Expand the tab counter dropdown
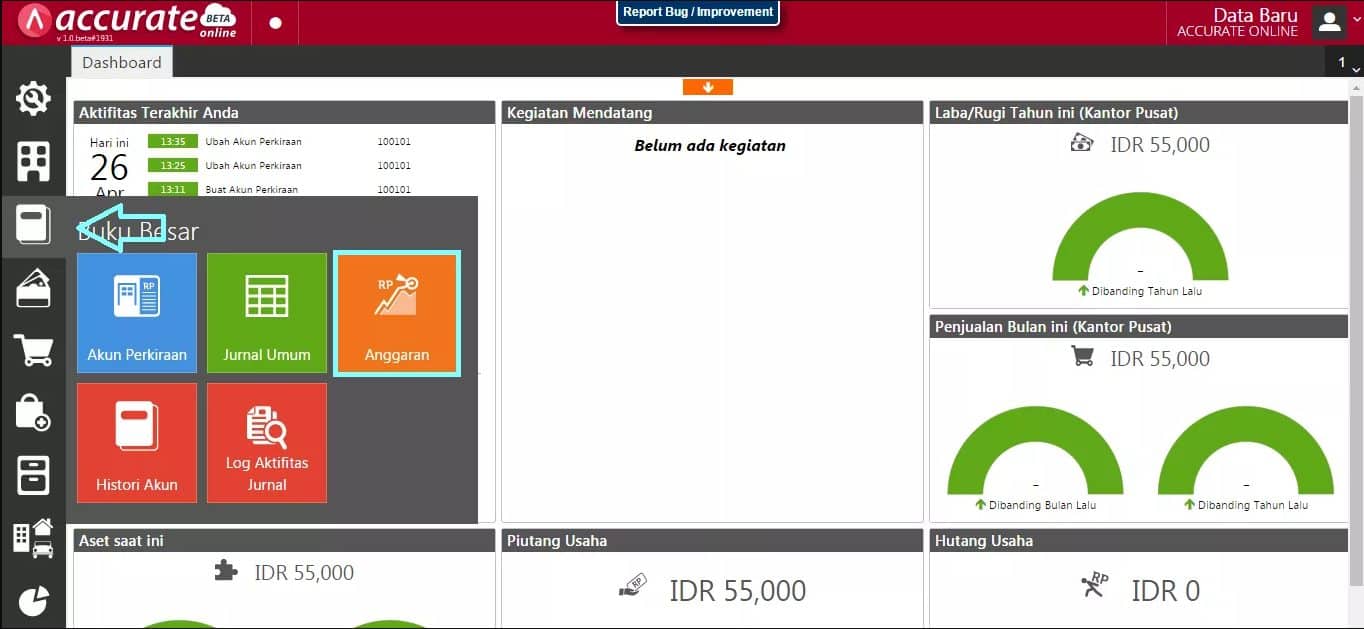The height and width of the screenshot is (629, 1364). (x=1348, y=63)
